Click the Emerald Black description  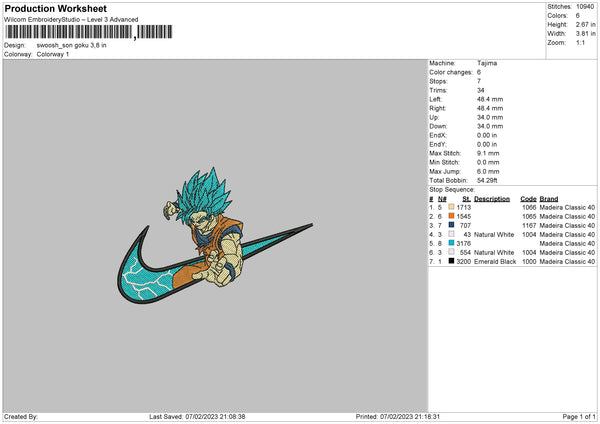(x=495, y=262)
